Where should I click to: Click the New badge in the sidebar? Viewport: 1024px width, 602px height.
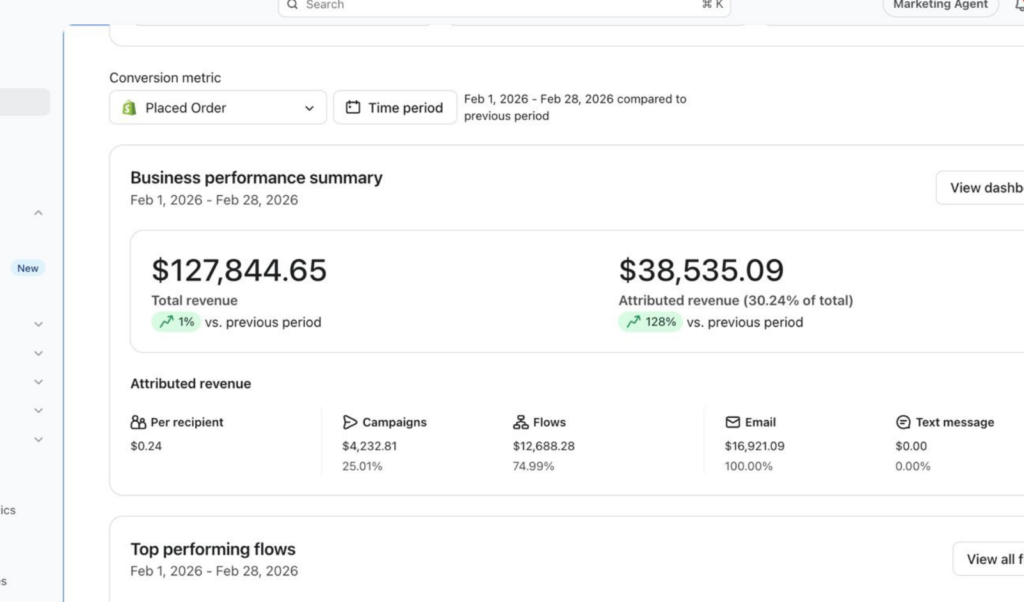click(x=28, y=268)
